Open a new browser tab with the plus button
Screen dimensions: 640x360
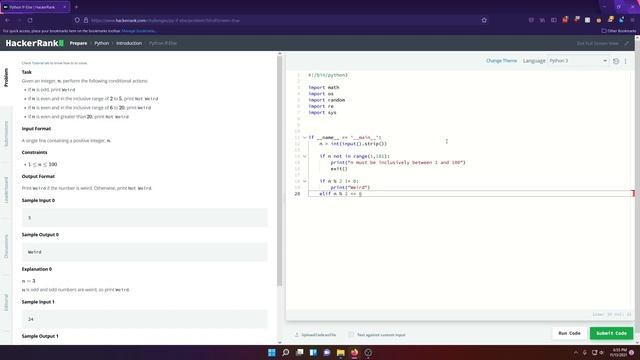76,7
